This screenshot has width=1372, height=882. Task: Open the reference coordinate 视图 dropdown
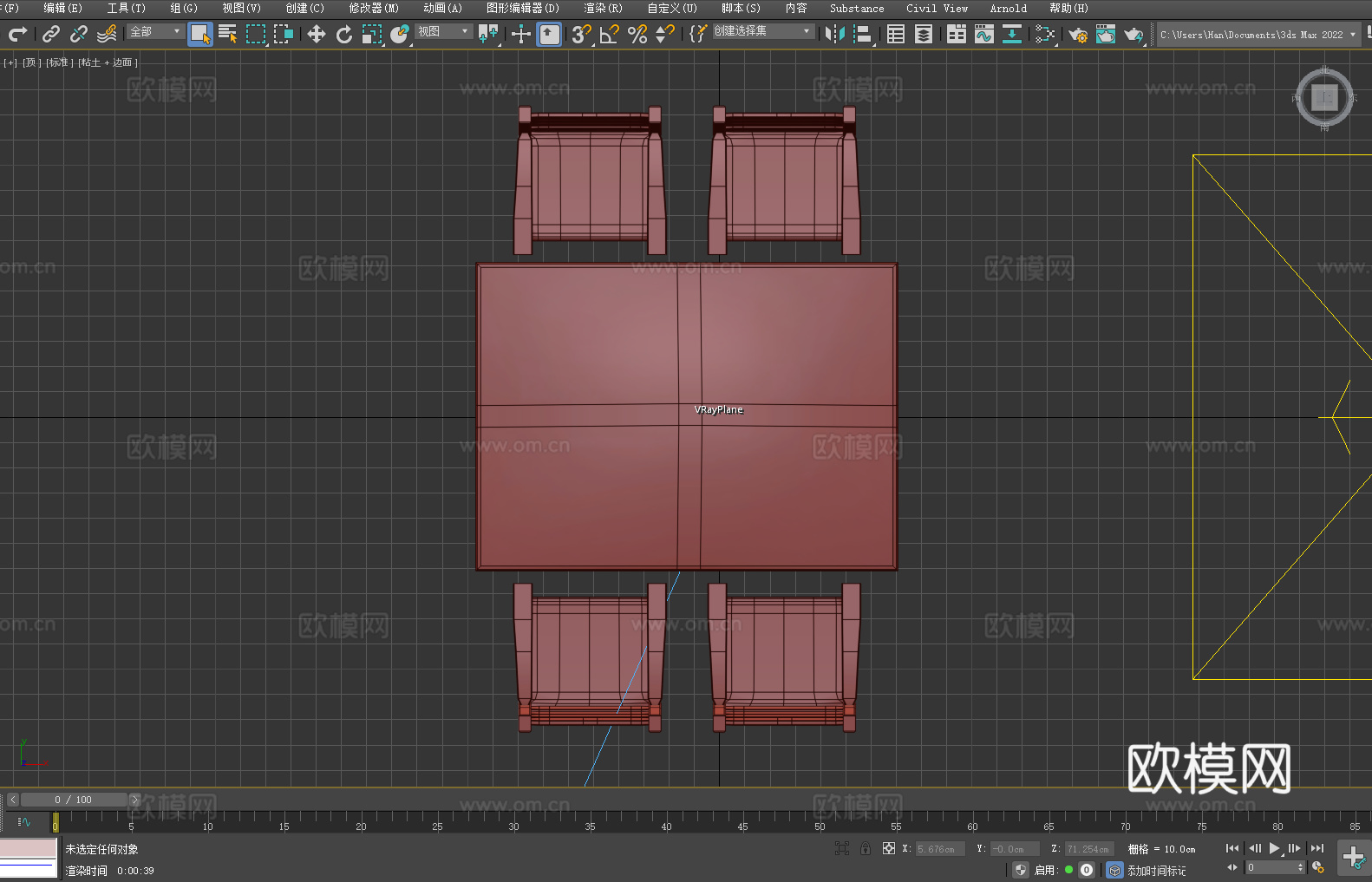click(443, 31)
